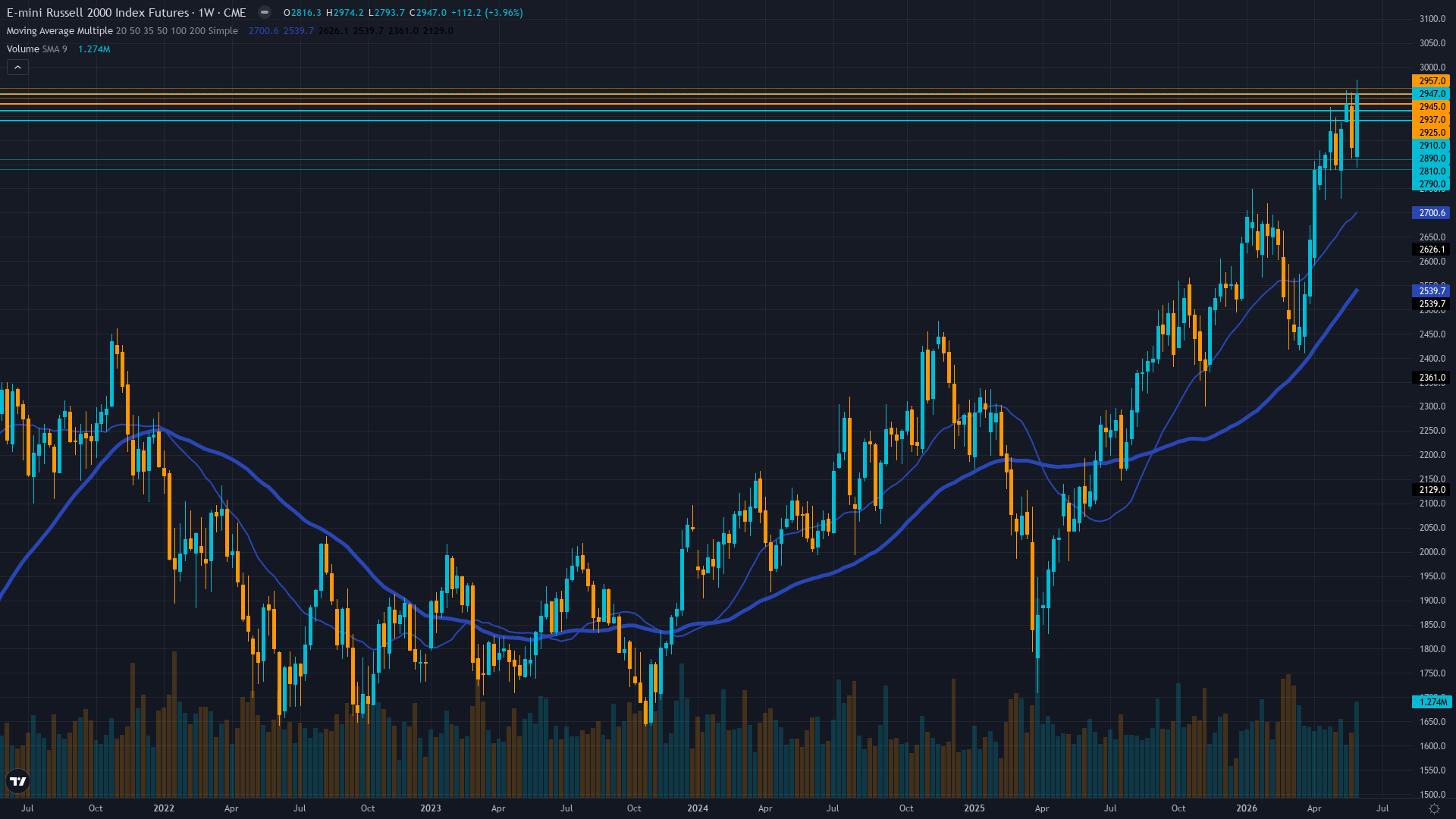The height and width of the screenshot is (819, 1456).
Task: Click the blue 2539.7 moving average label
Action: tap(1431, 291)
